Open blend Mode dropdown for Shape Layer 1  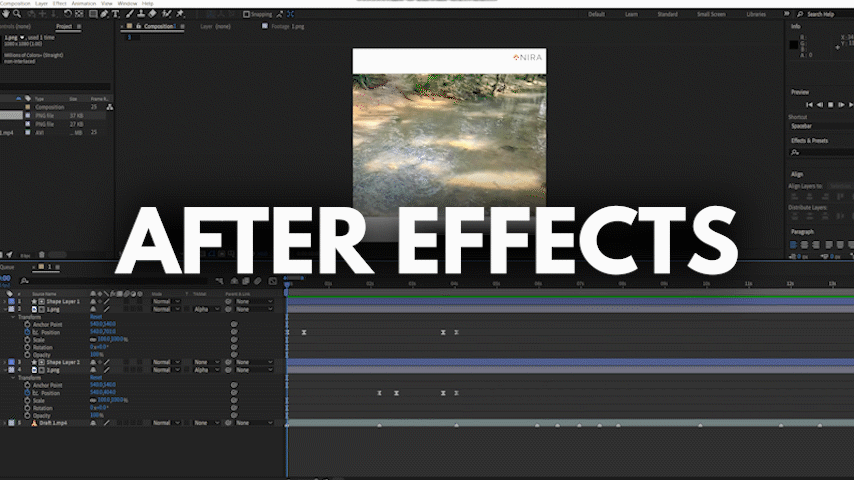[166, 301]
